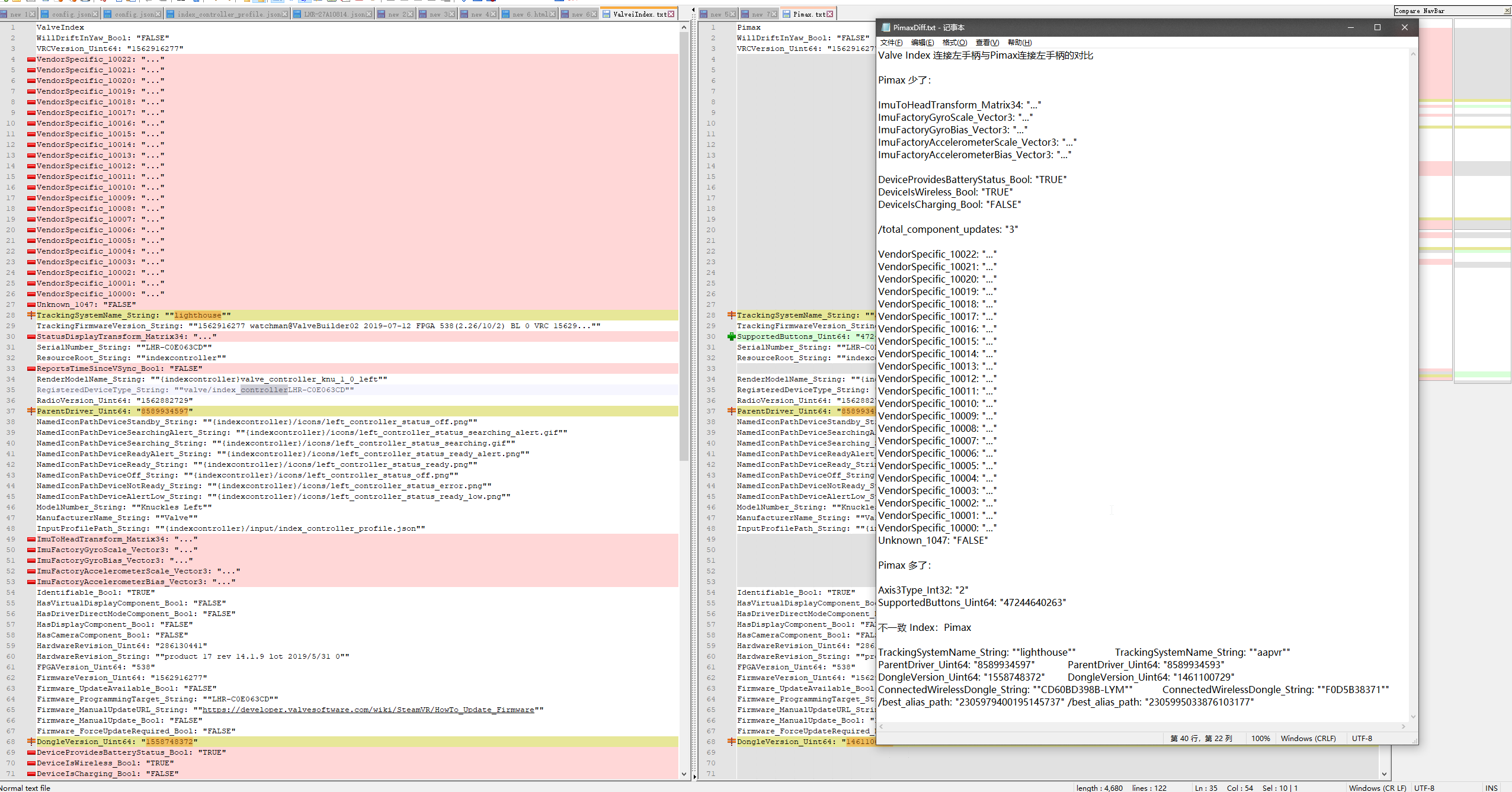Click Notepad vertical scrollbar down arrow
Screen dimensions: 1512x792
pos(1413,716)
